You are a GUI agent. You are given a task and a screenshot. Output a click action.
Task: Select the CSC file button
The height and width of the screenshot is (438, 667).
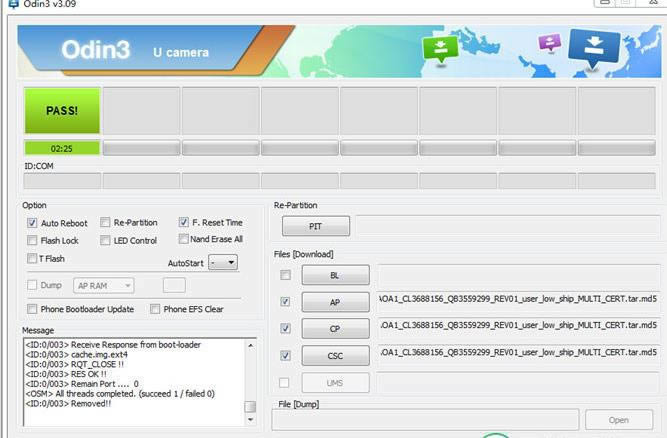(335, 355)
